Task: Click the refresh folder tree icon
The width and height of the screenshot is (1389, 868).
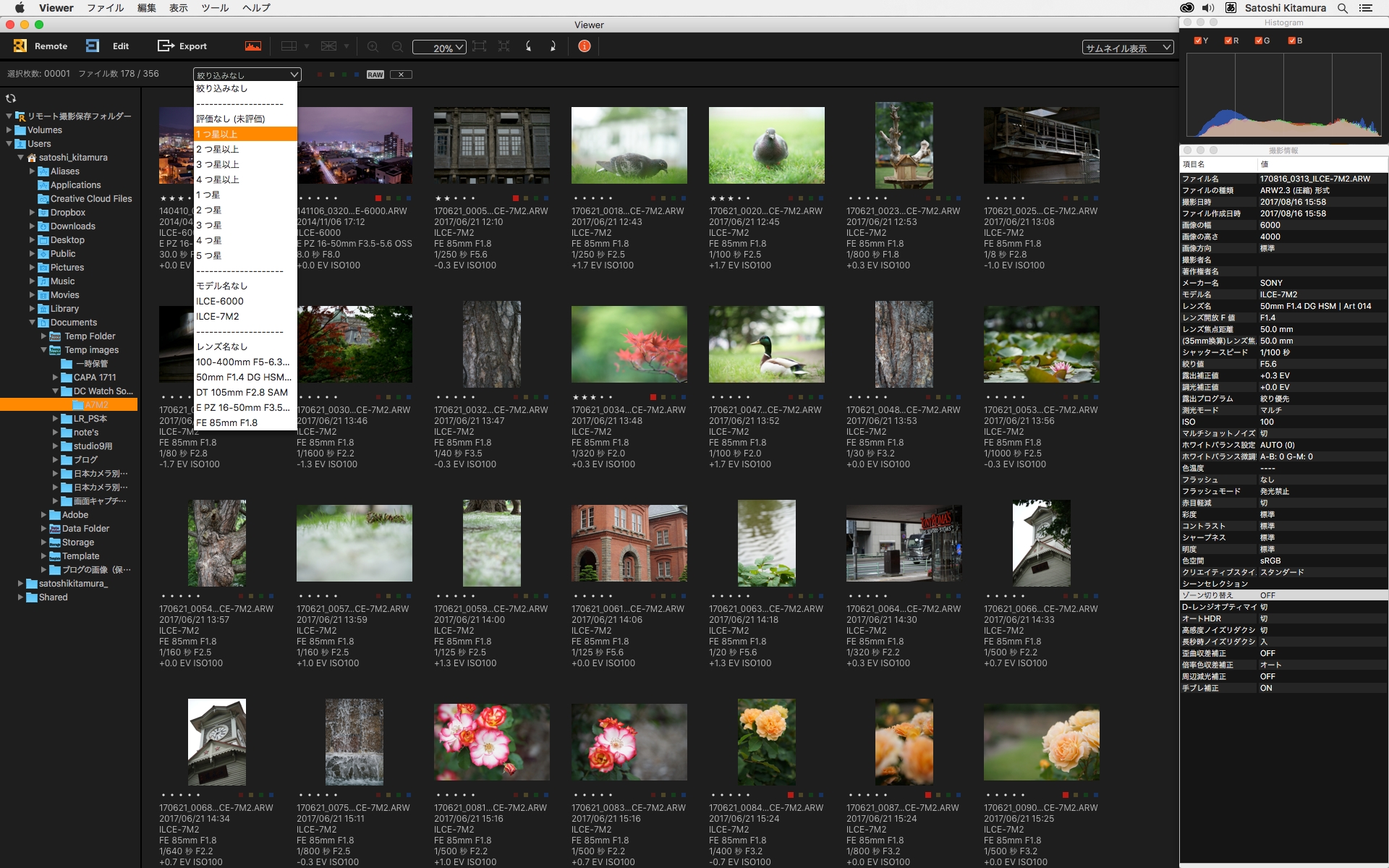Action: click(x=11, y=98)
